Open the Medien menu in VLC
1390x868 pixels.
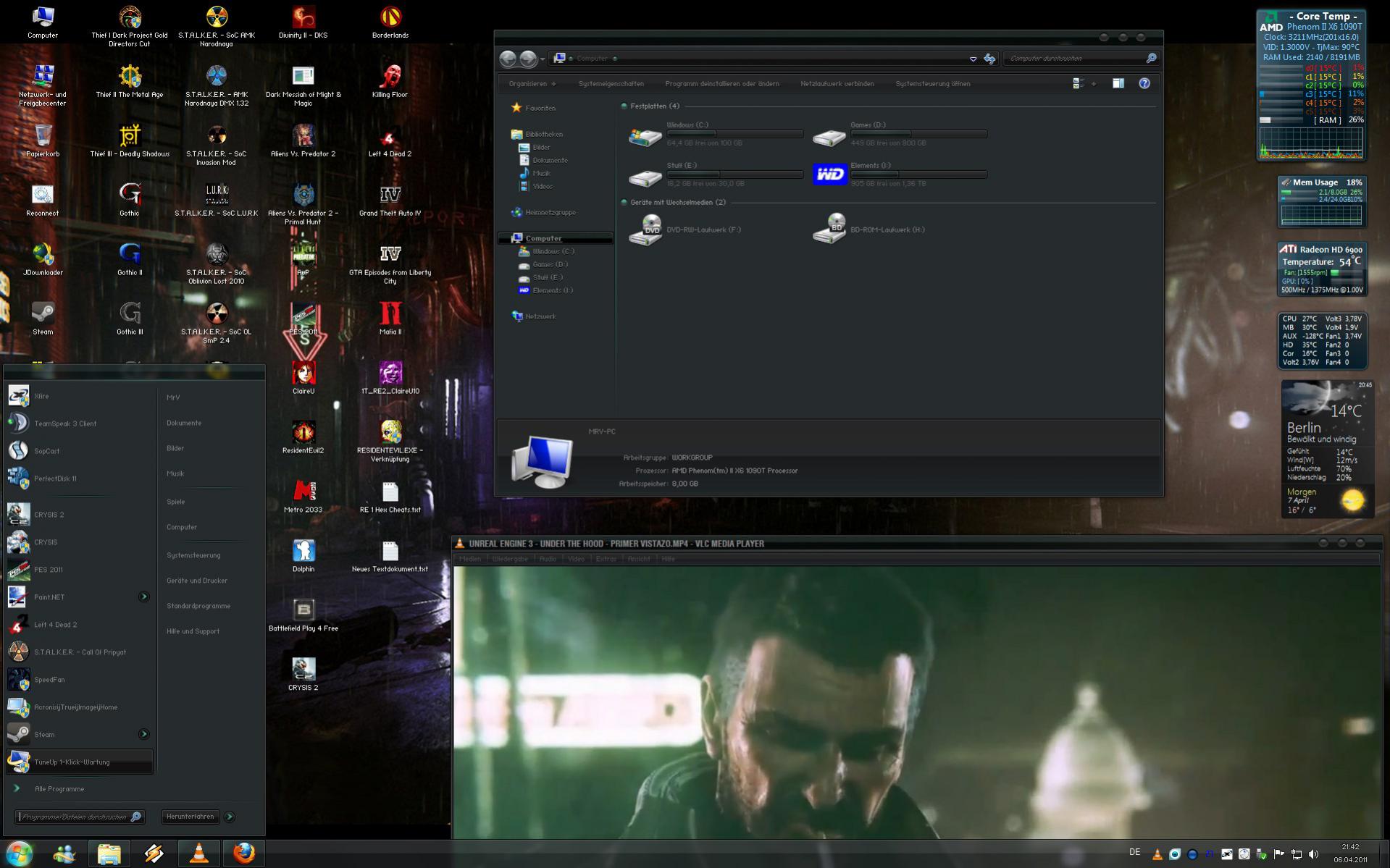[470, 559]
